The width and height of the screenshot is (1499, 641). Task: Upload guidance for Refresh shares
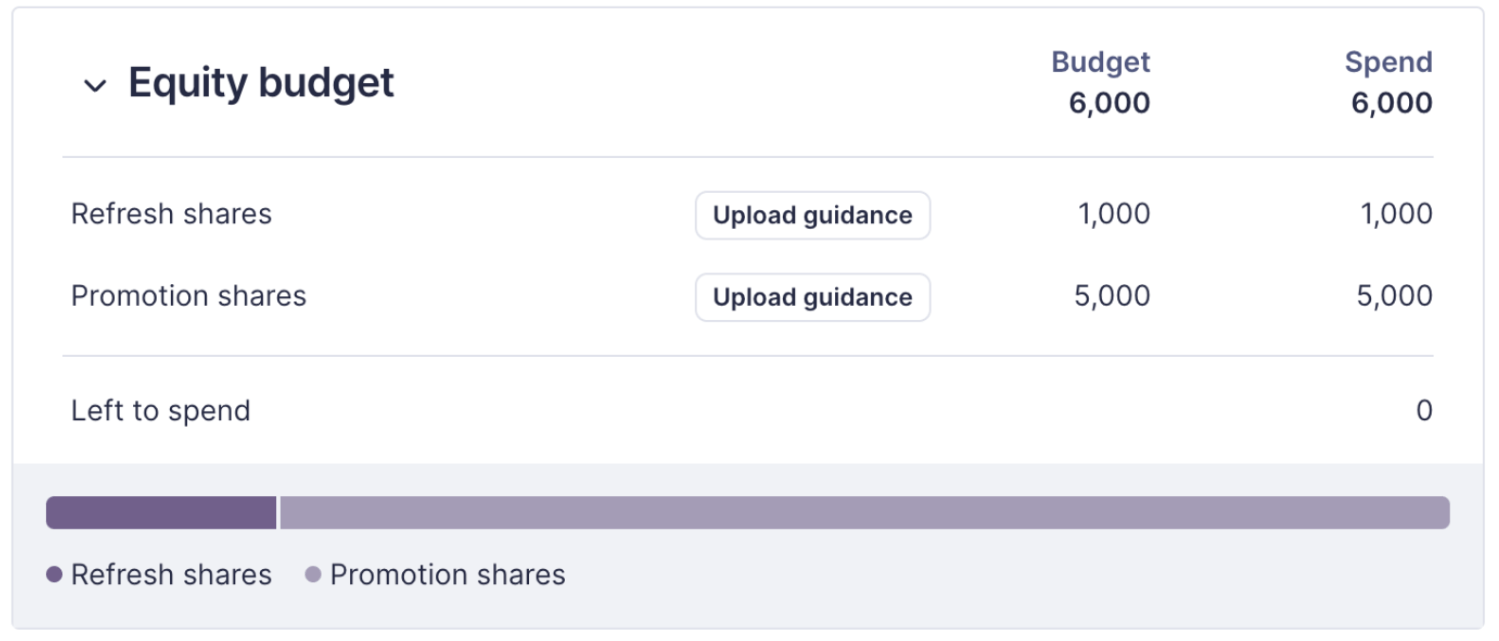(x=812, y=215)
